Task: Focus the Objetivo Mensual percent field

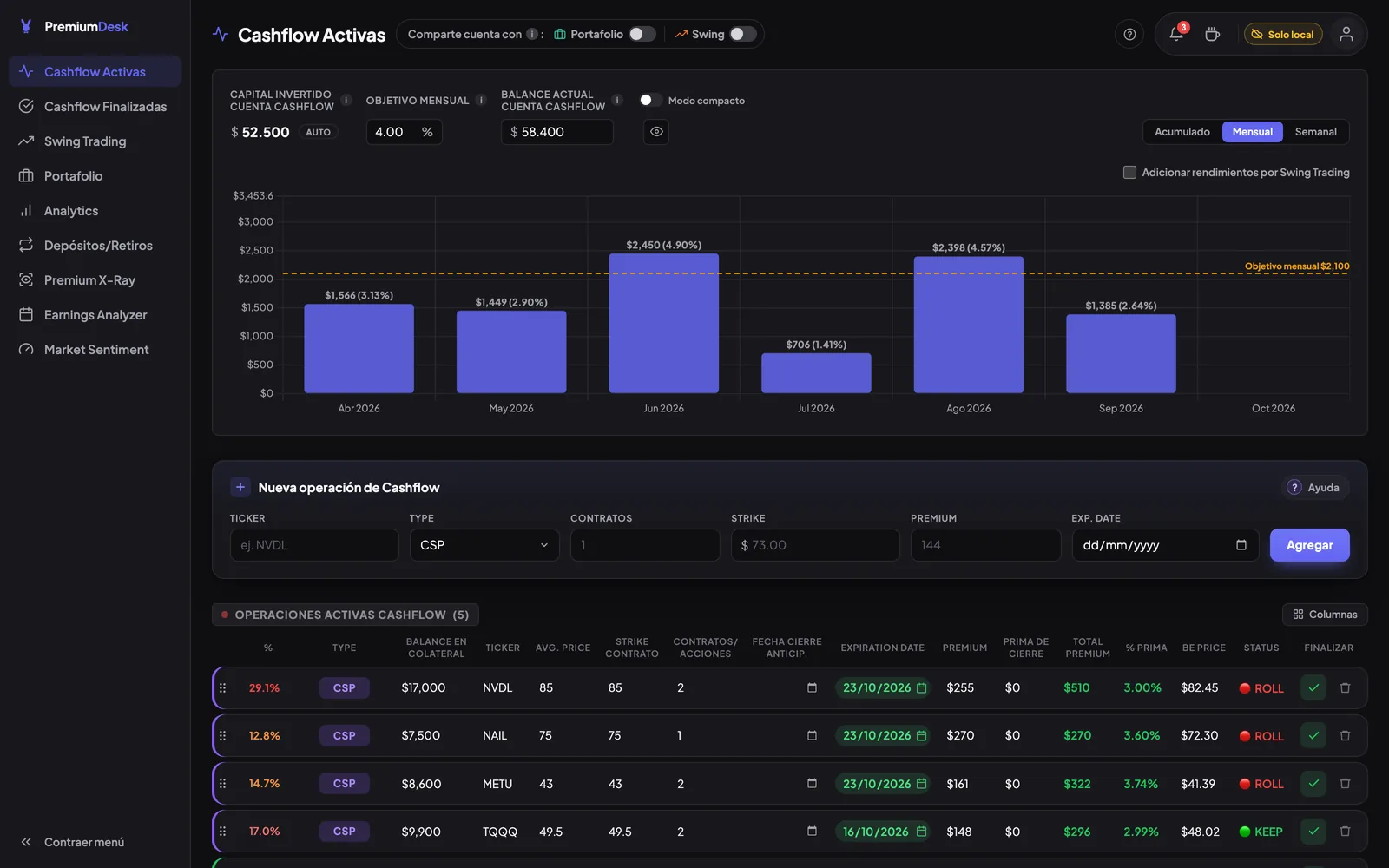Action: click(404, 132)
